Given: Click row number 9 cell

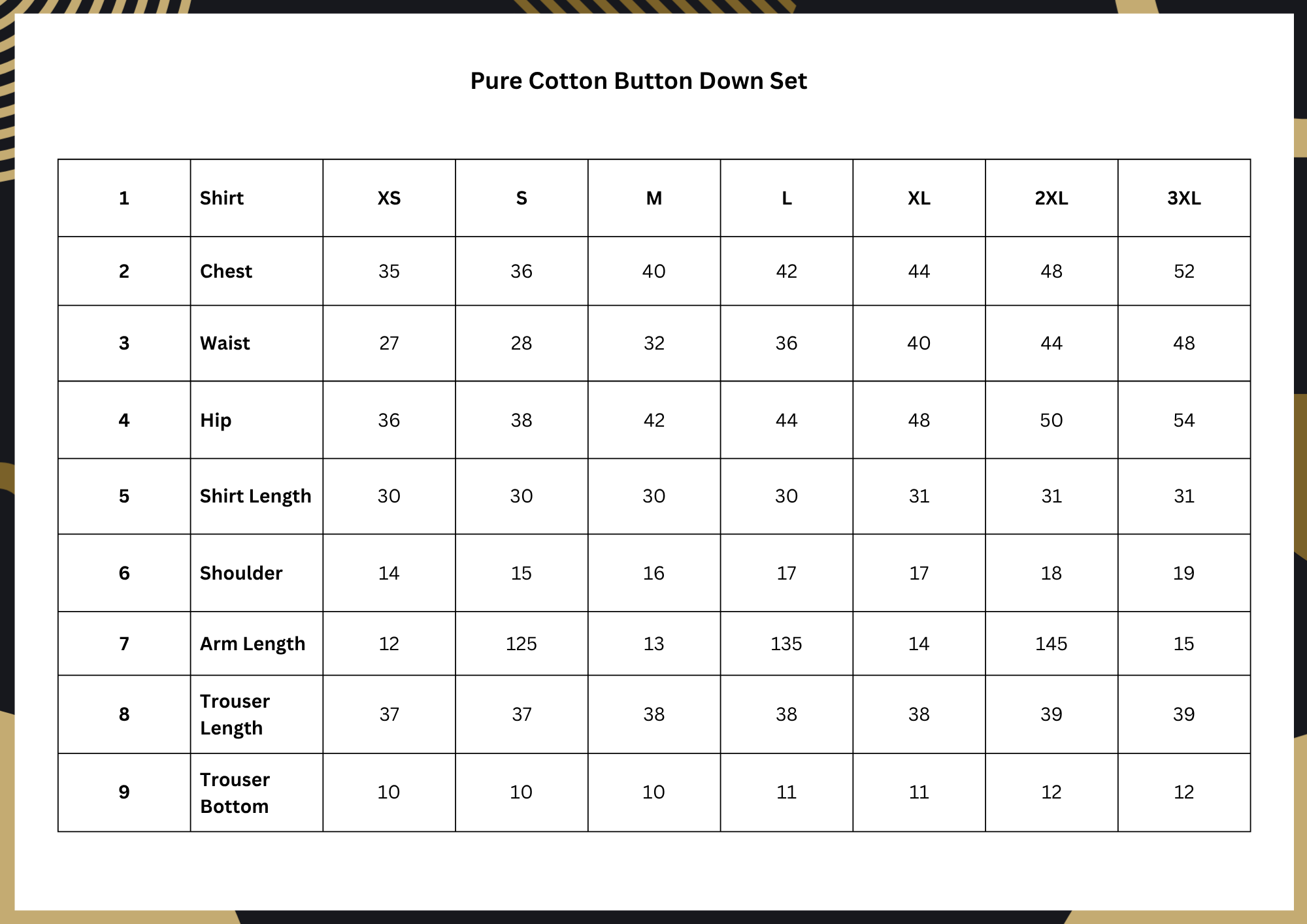Looking at the screenshot, I should 124,792.
